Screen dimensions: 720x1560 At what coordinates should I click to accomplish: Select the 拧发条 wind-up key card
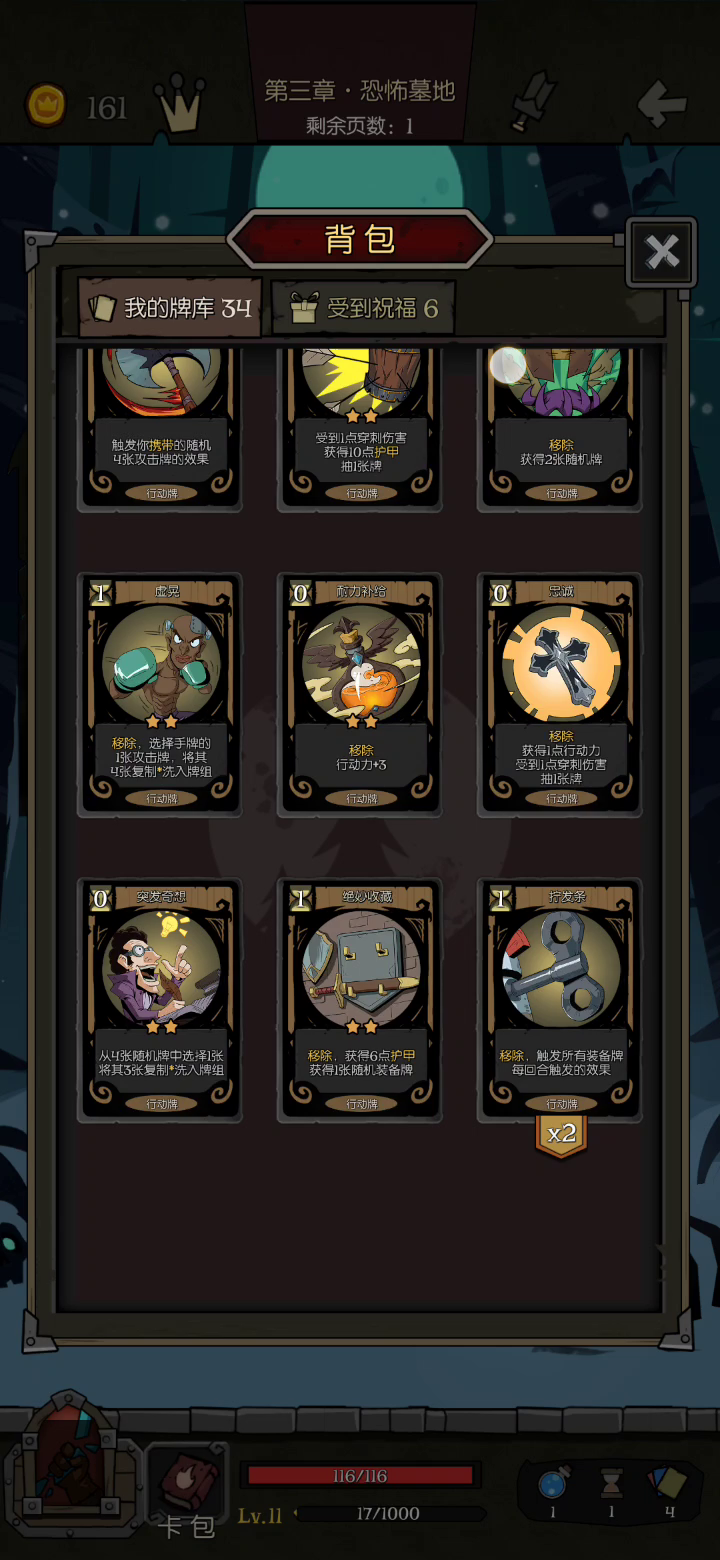pyautogui.click(x=560, y=1000)
